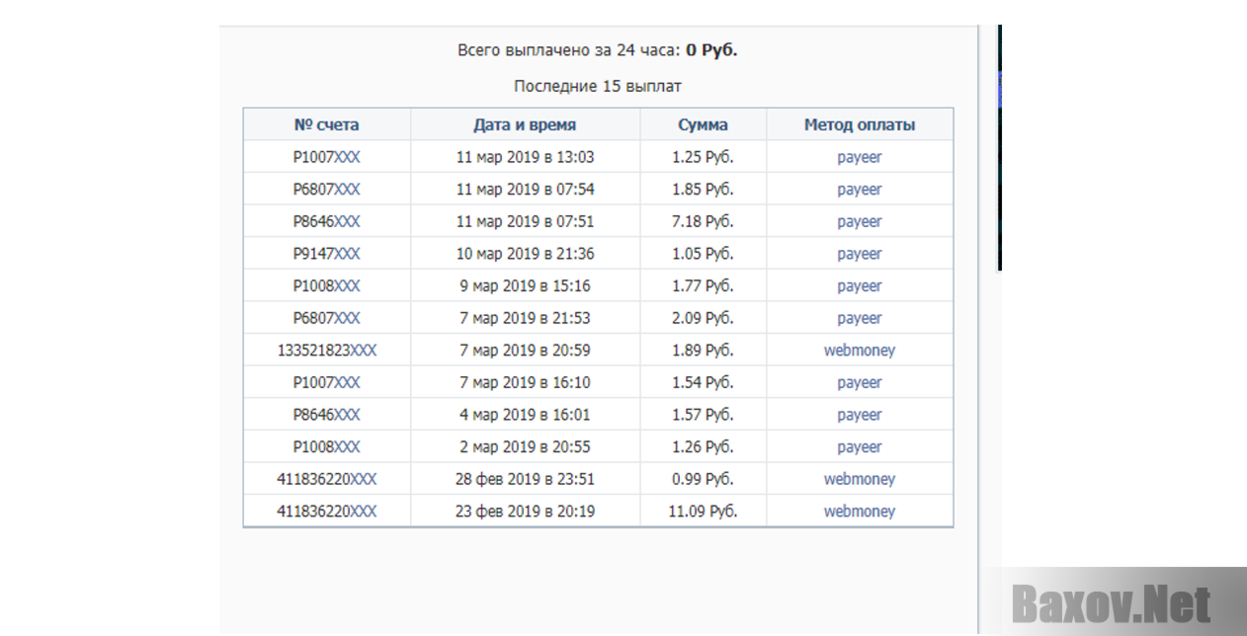The width and height of the screenshot is (1247, 636).
Task: Open payeer link in the 1.25 Руб. row
Action: [860, 157]
